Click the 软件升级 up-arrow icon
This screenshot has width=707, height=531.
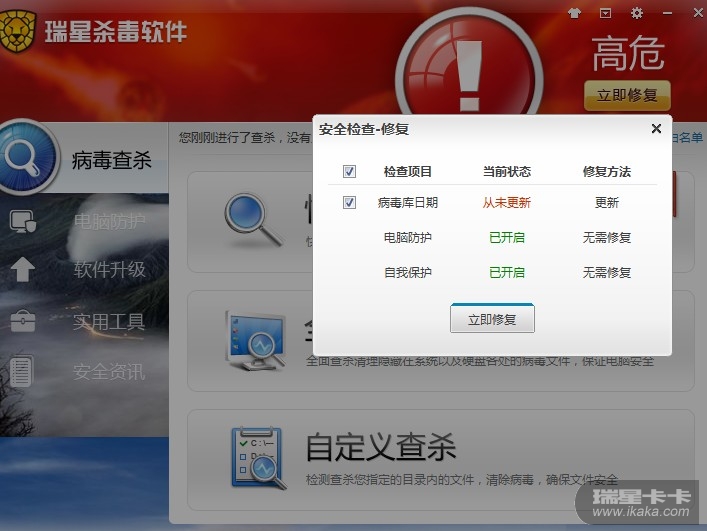point(23,270)
